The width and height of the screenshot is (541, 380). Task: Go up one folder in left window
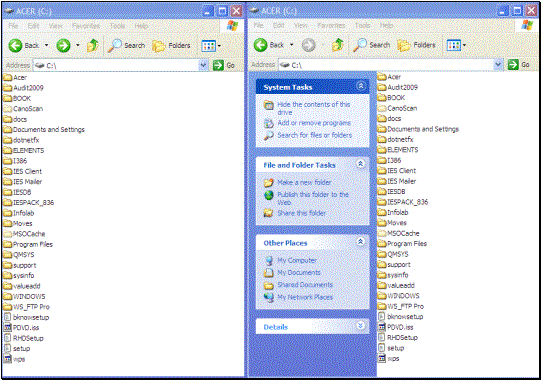click(x=92, y=45)
